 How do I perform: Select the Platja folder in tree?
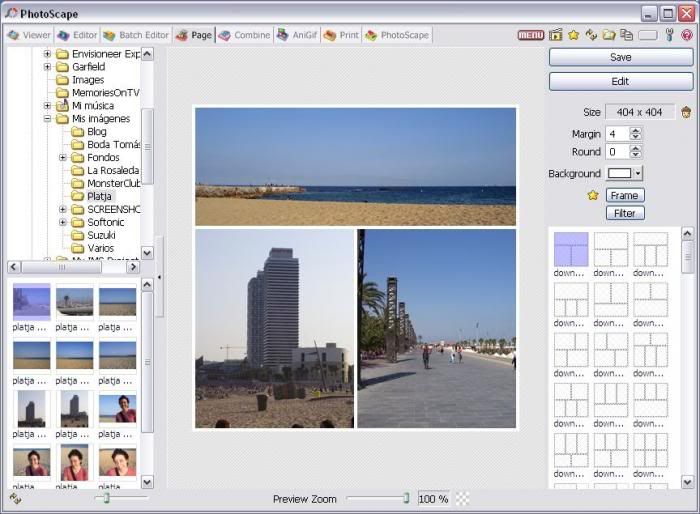(100, 196)
